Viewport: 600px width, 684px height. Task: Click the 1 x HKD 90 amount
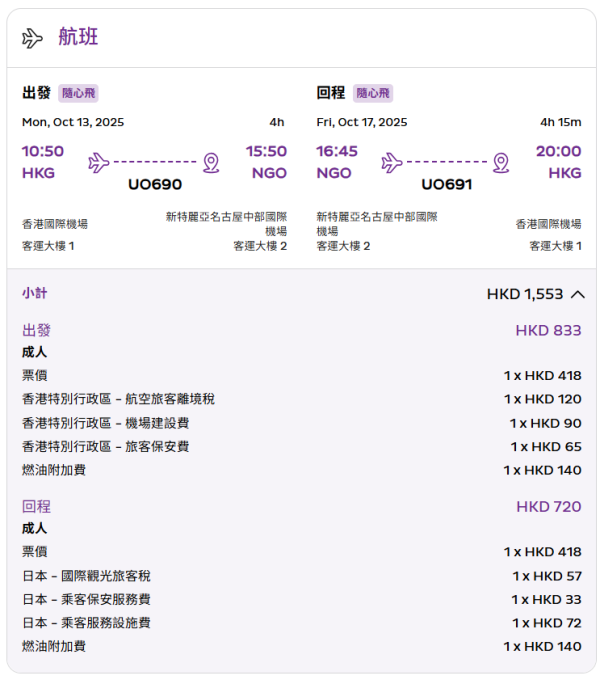click(x=545, y=424)
